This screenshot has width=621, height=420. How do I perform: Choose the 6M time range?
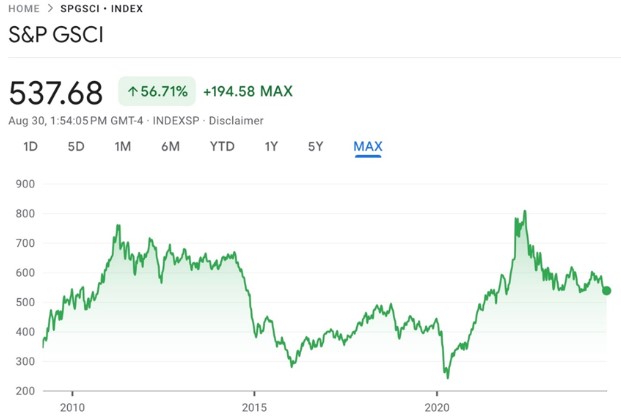point(170,147)
